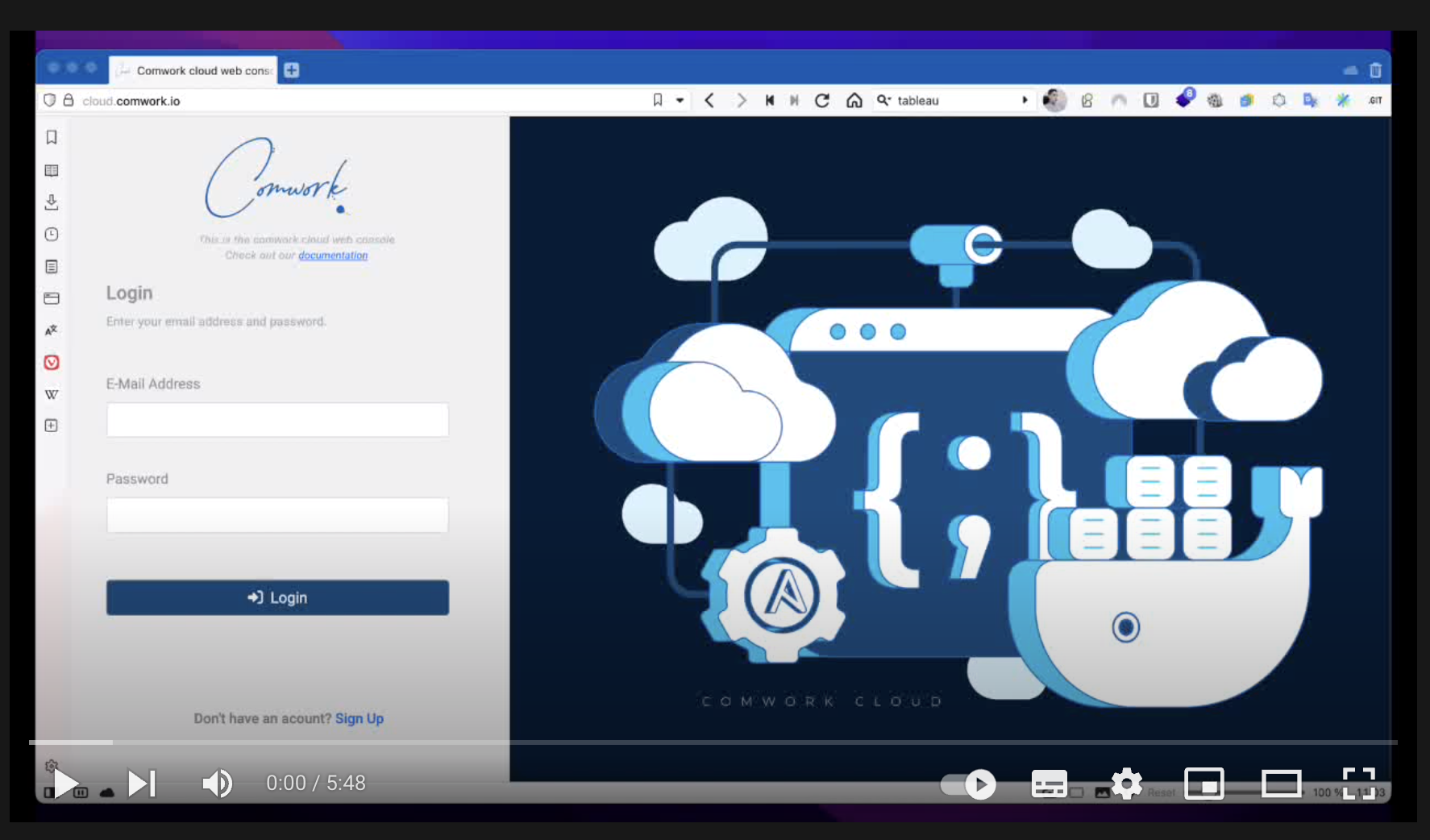Screen dimensions: 1430x840
Task: Expand the search field history arrow
Action: coord(1025,100)
